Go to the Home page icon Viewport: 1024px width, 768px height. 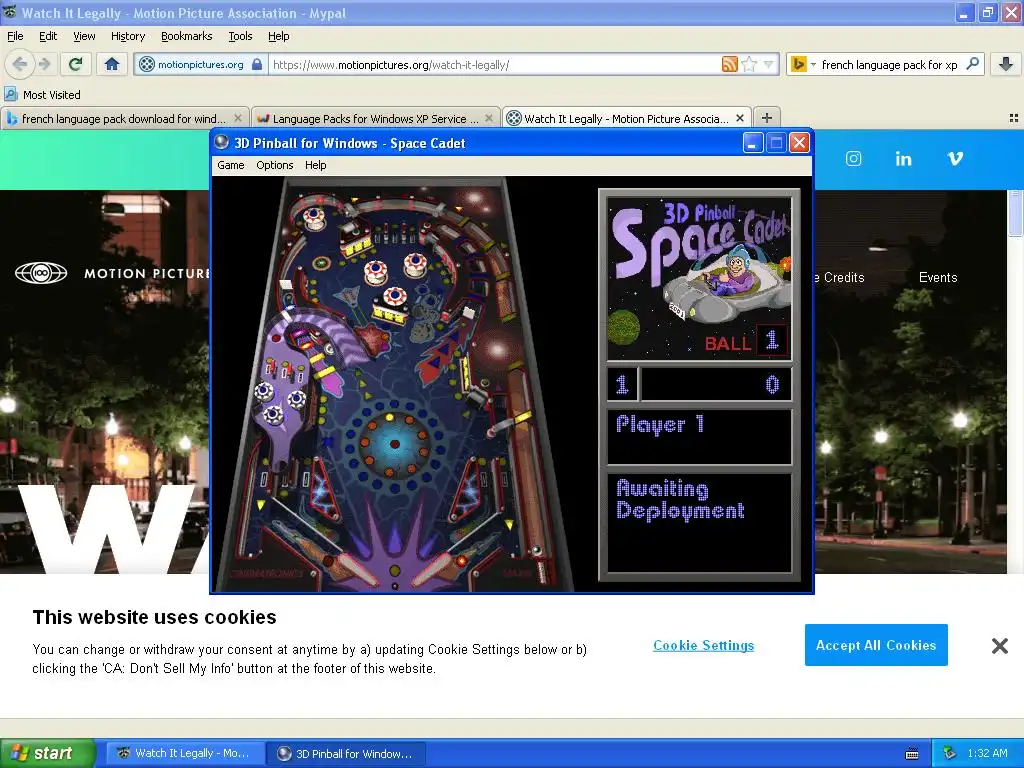pos(112,64)
